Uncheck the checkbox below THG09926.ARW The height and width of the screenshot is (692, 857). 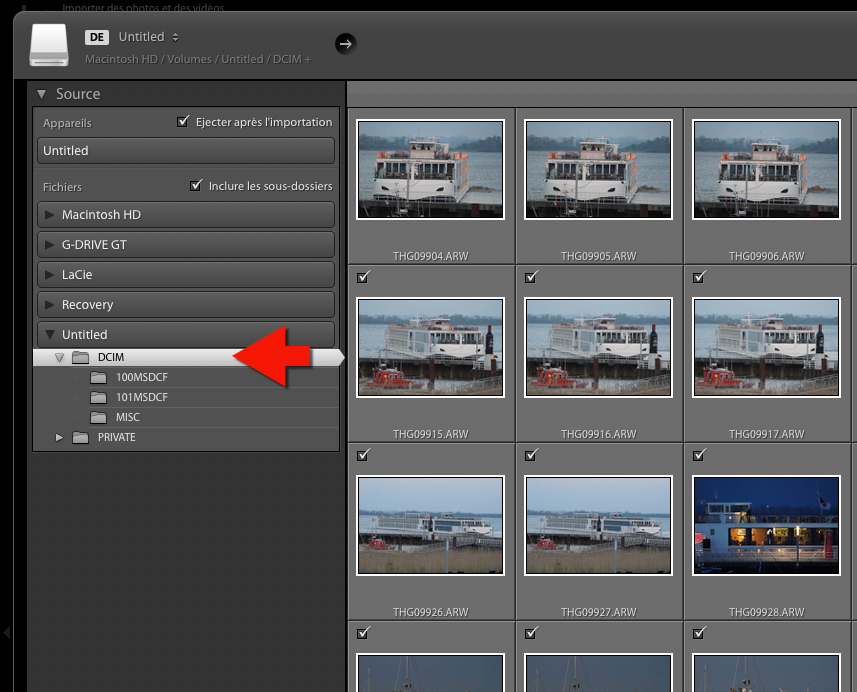(x=363, y=633)
